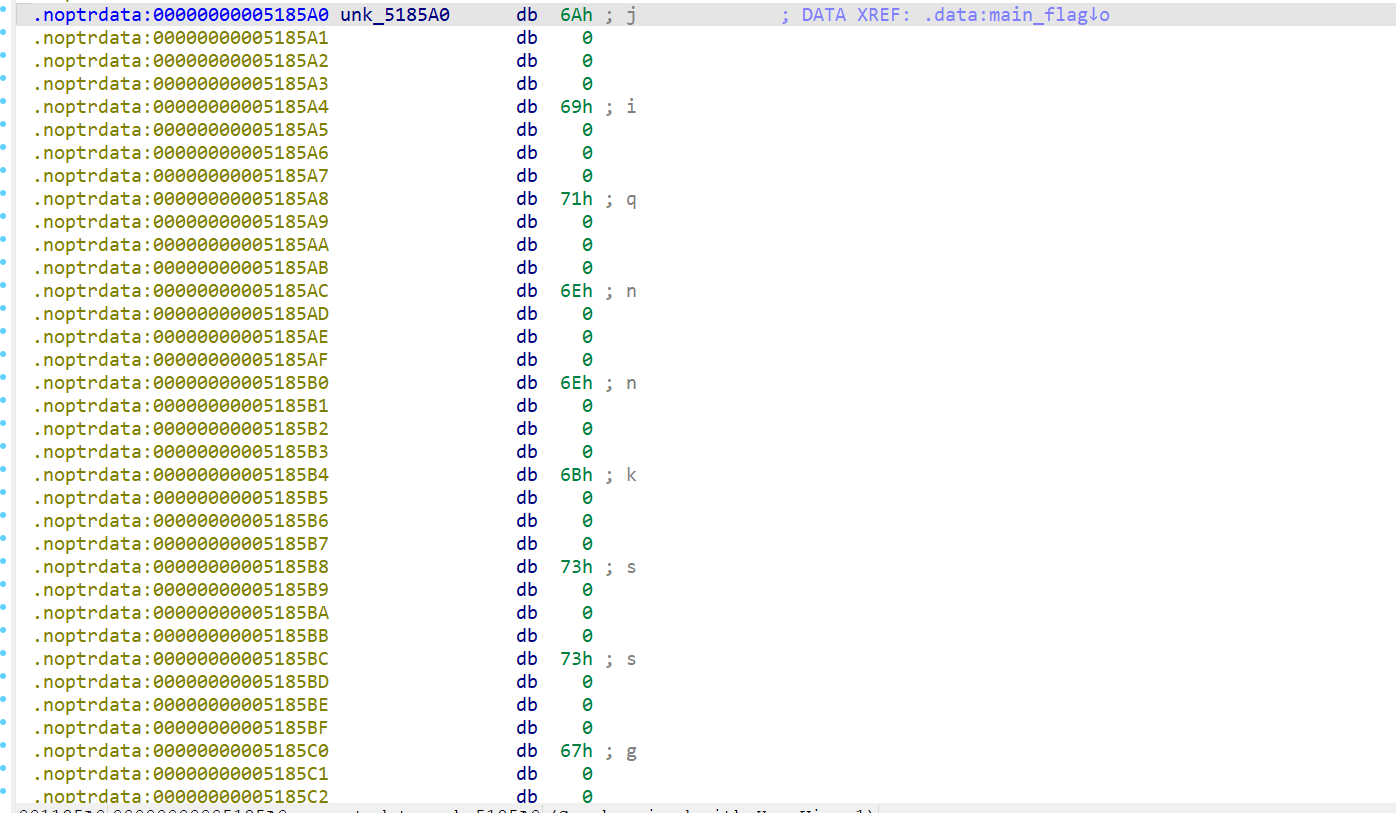
Task: Click address .noptrdata:00000000005185A1
Action: tap(181, 38)
